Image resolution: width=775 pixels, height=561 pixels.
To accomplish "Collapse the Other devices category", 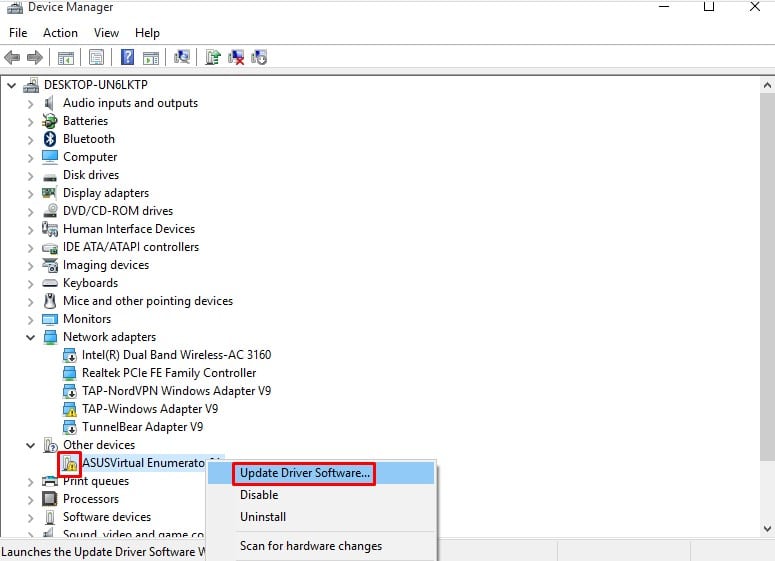I will pyautogui.click(x=31, y=445).
